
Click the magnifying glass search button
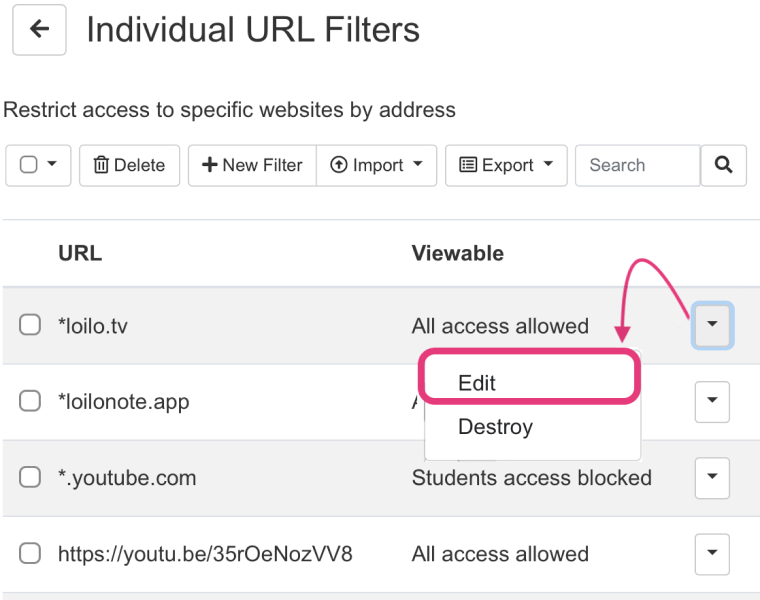tap(723, 165)
